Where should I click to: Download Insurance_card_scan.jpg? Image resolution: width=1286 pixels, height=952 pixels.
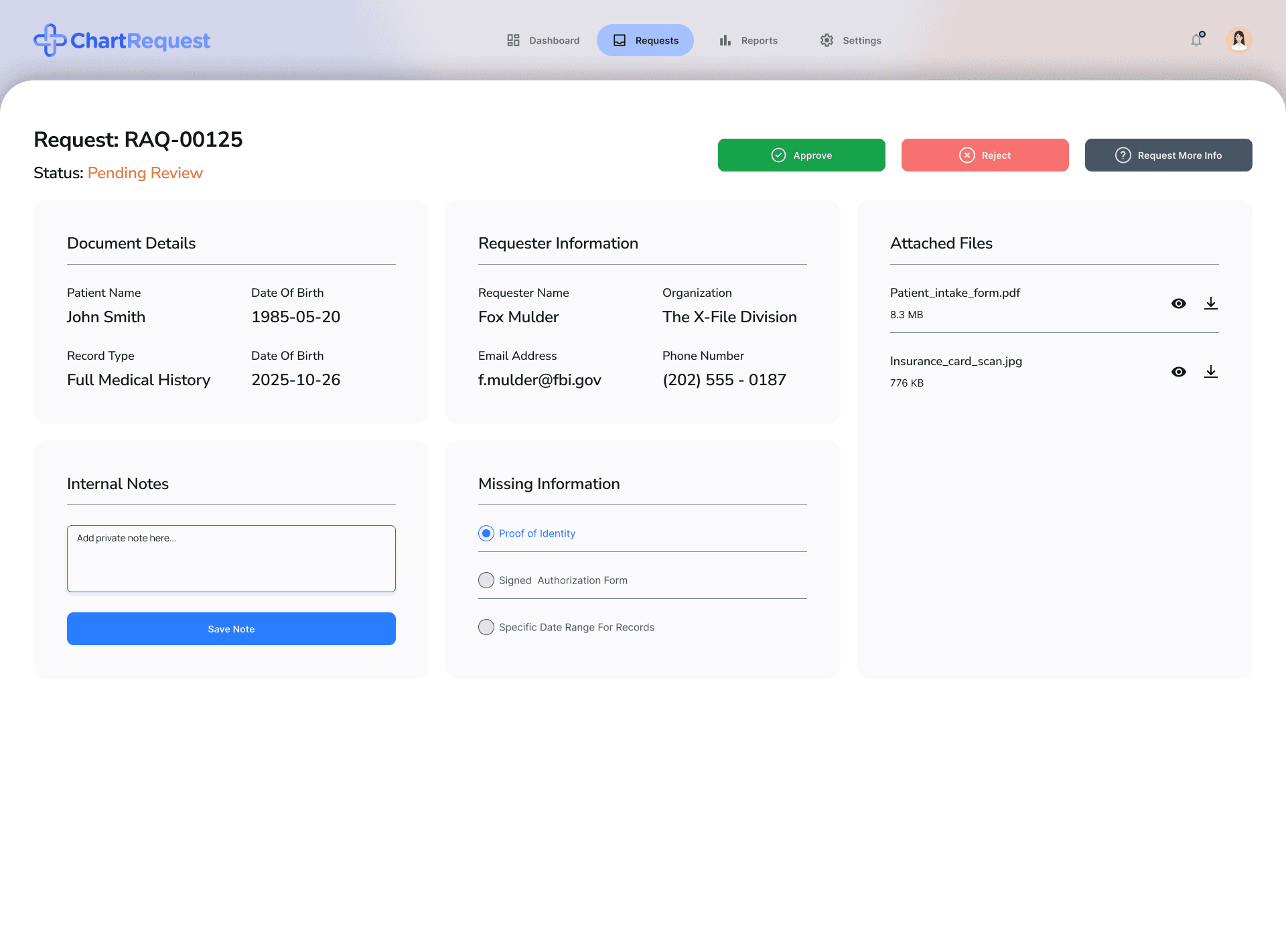point(1210,372)
